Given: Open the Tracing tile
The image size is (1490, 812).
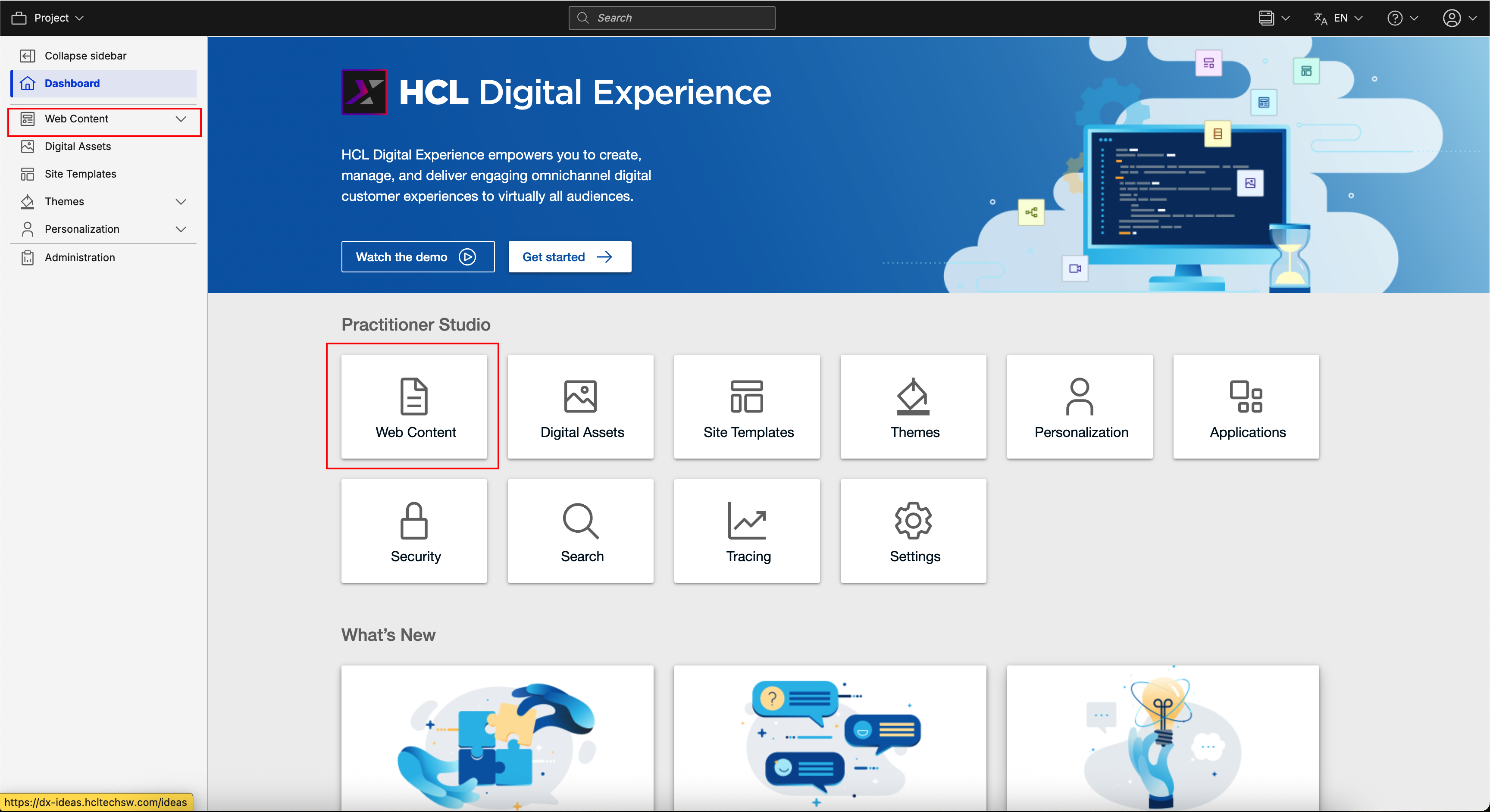Looking at the screenshot, I should tap(747, 531).
